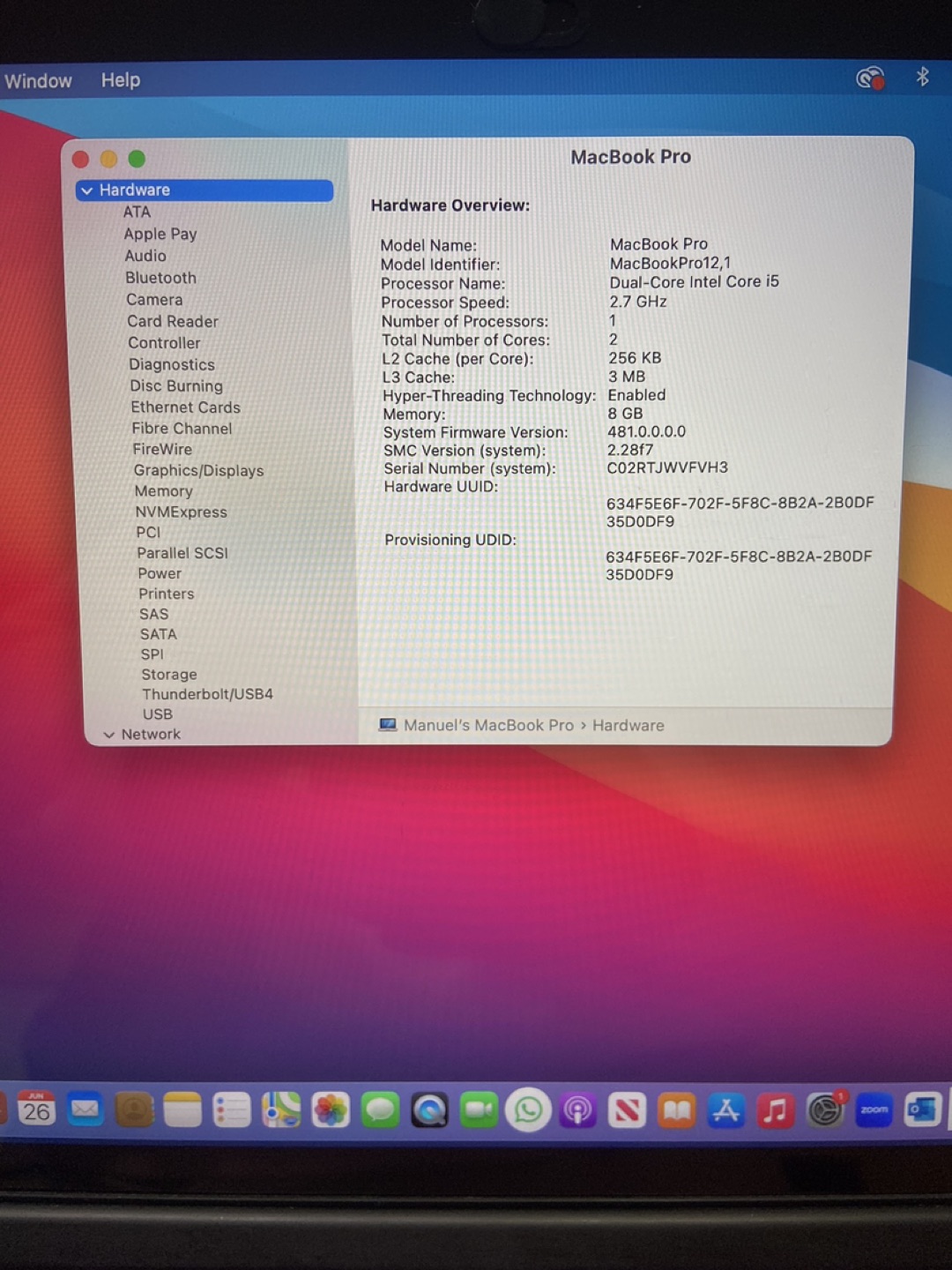Viewport: 952px width, 1270px height.
Task: Click Hardware in the path bar
Action: [x=628, y=725]
